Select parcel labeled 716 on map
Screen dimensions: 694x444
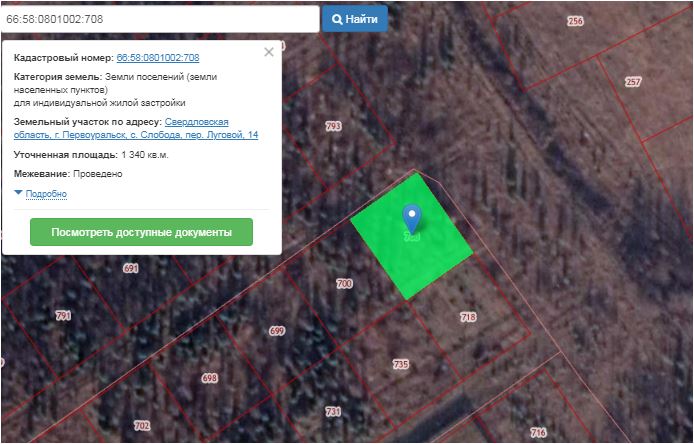tap(538, 432)
